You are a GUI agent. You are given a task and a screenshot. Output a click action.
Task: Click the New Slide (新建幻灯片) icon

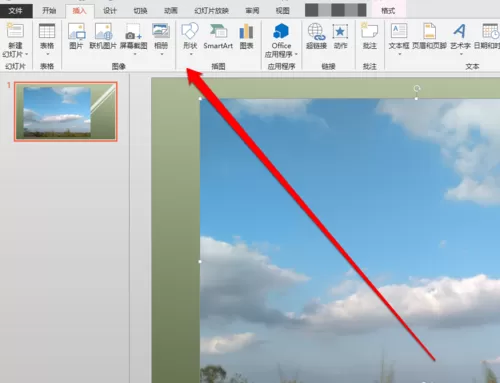(x=15, y=31)
